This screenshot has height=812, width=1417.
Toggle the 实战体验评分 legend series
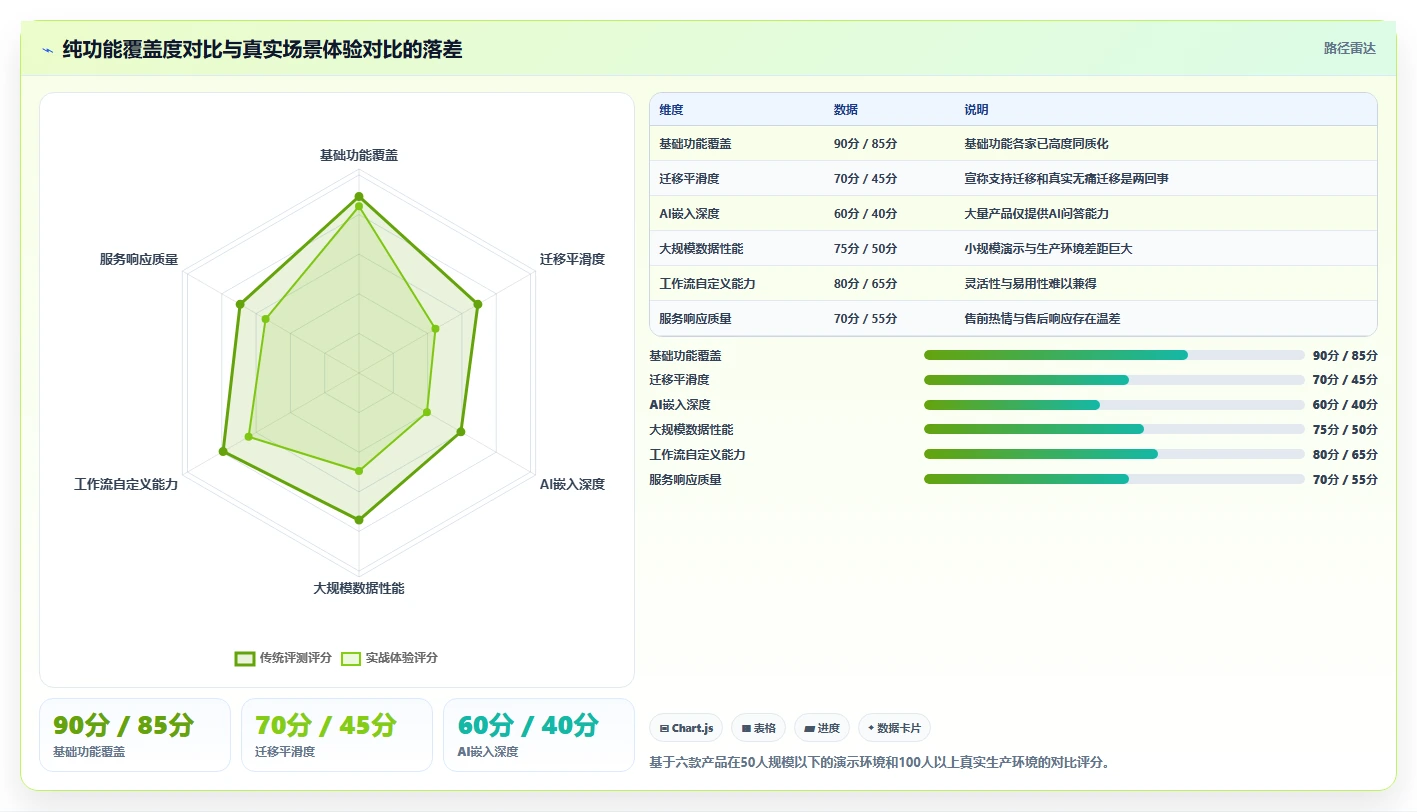(389, 658)
